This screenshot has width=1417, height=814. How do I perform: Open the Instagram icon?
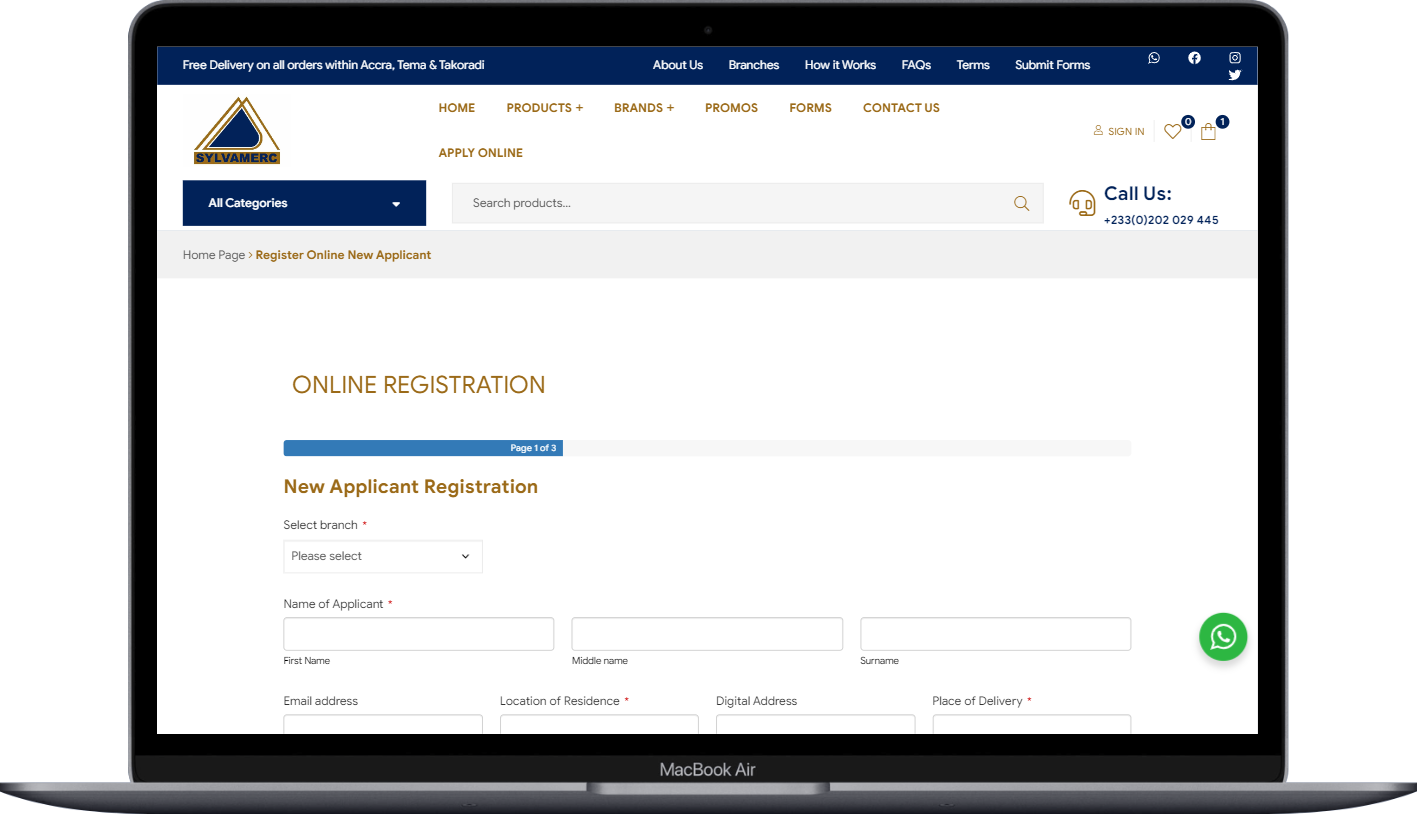coord(1235,58)
